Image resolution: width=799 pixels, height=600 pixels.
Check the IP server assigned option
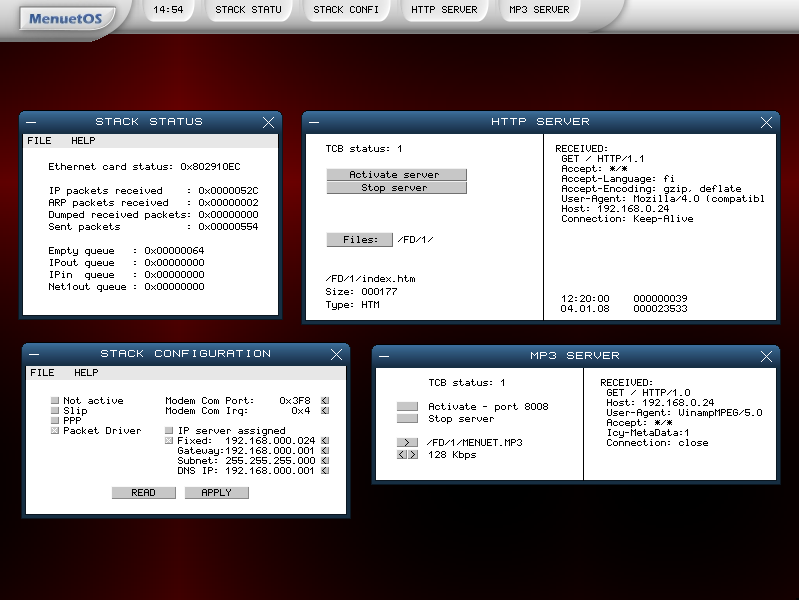tap(169, 431)
